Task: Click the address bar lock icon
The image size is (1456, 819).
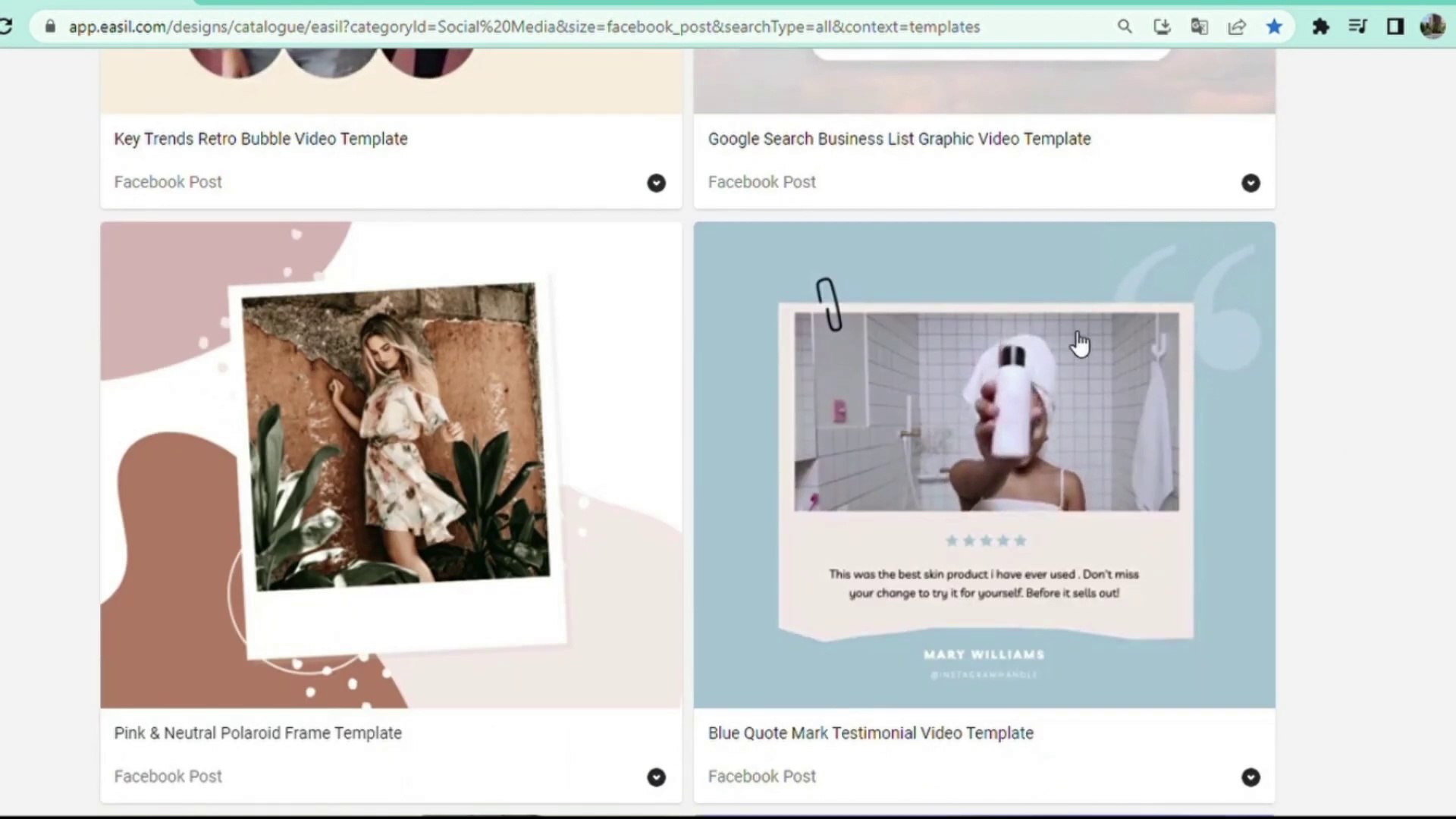Action: pos(50,27)
